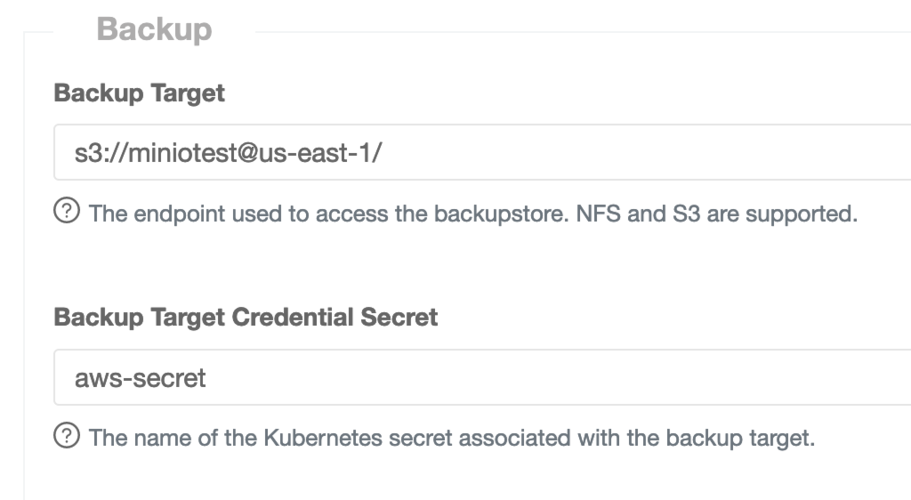The height and width of the screenshot is (500, 911).
Task: Click the word supported in endpoint description
Action: [800, 215]
